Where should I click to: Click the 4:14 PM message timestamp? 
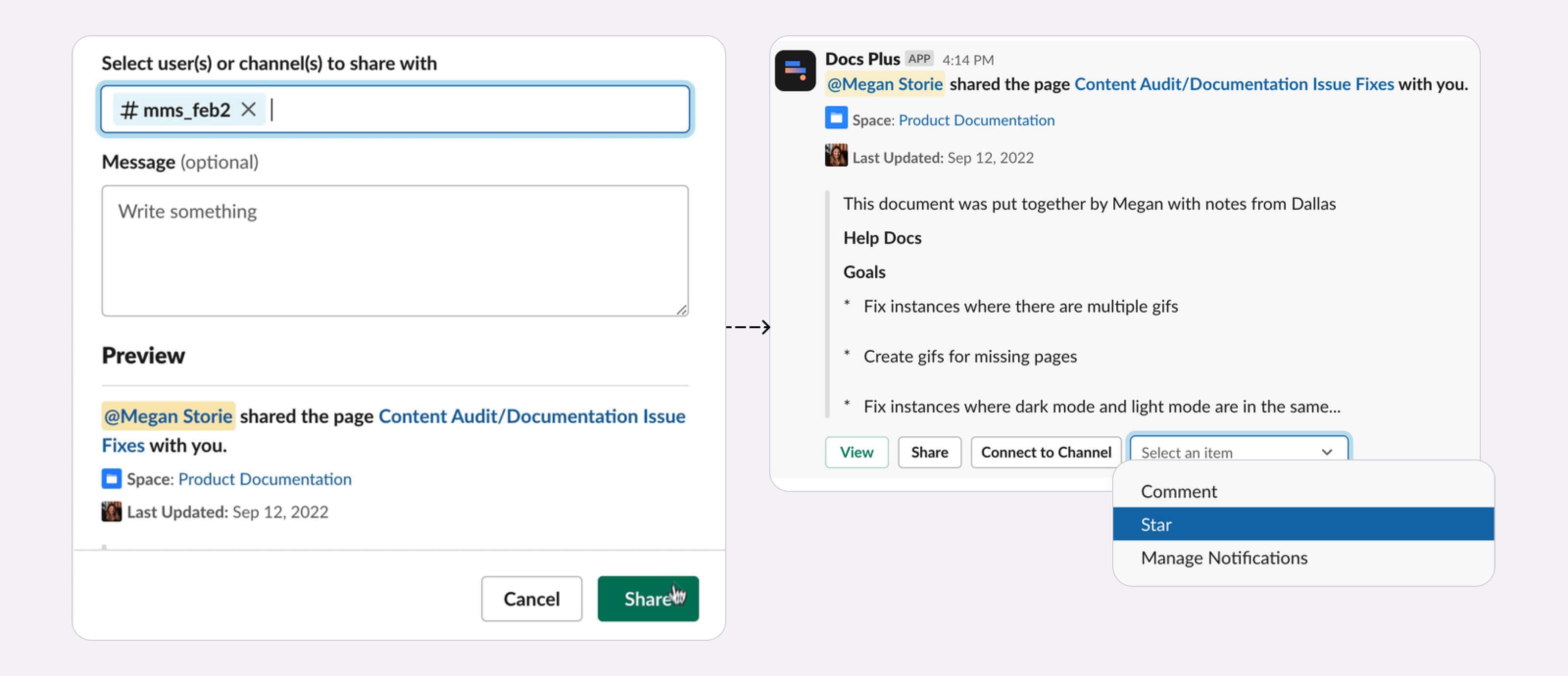[968, 60]
